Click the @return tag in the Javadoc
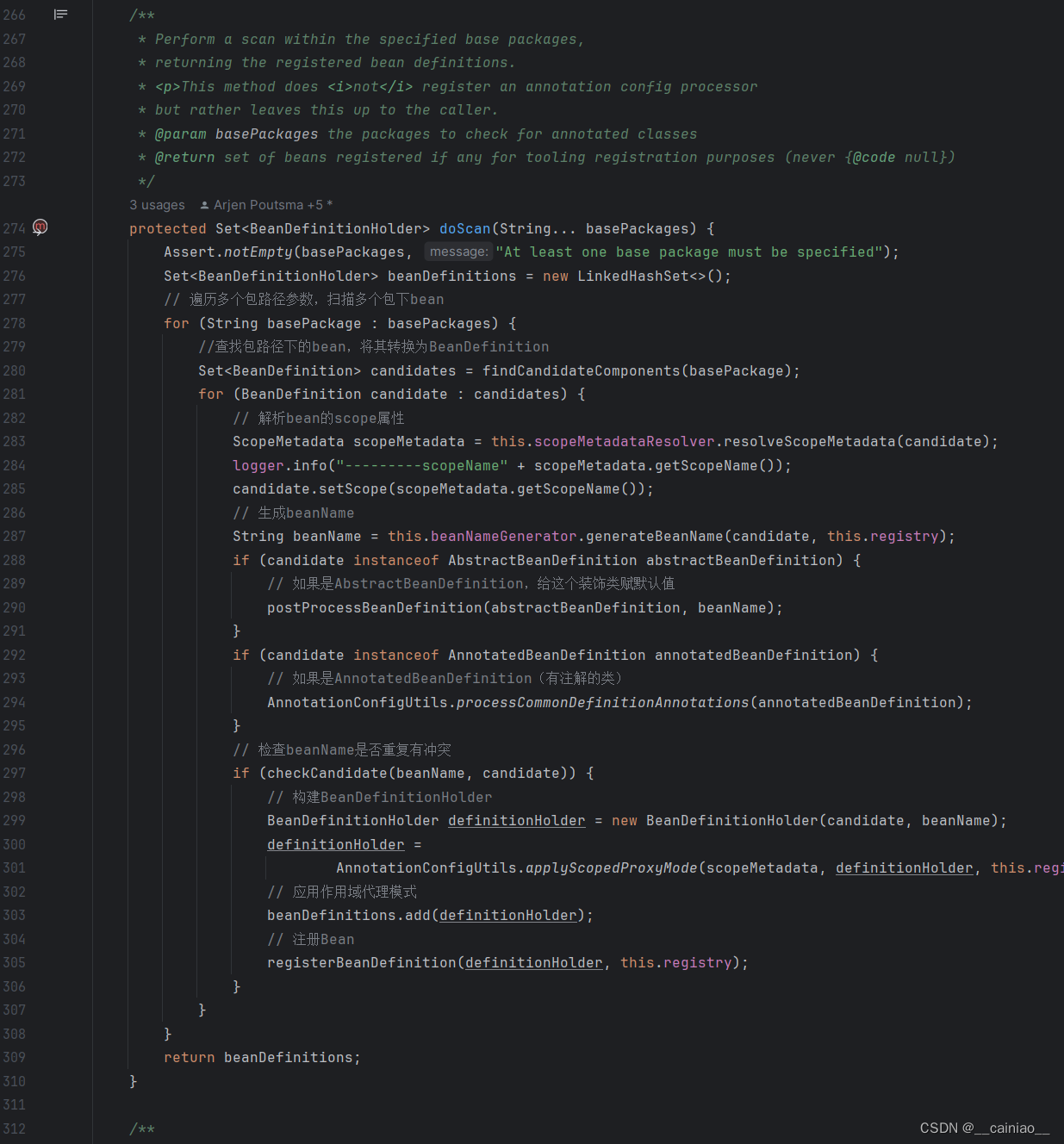The height and width of the screenshot is (1144, 1064). pos(185,157)
